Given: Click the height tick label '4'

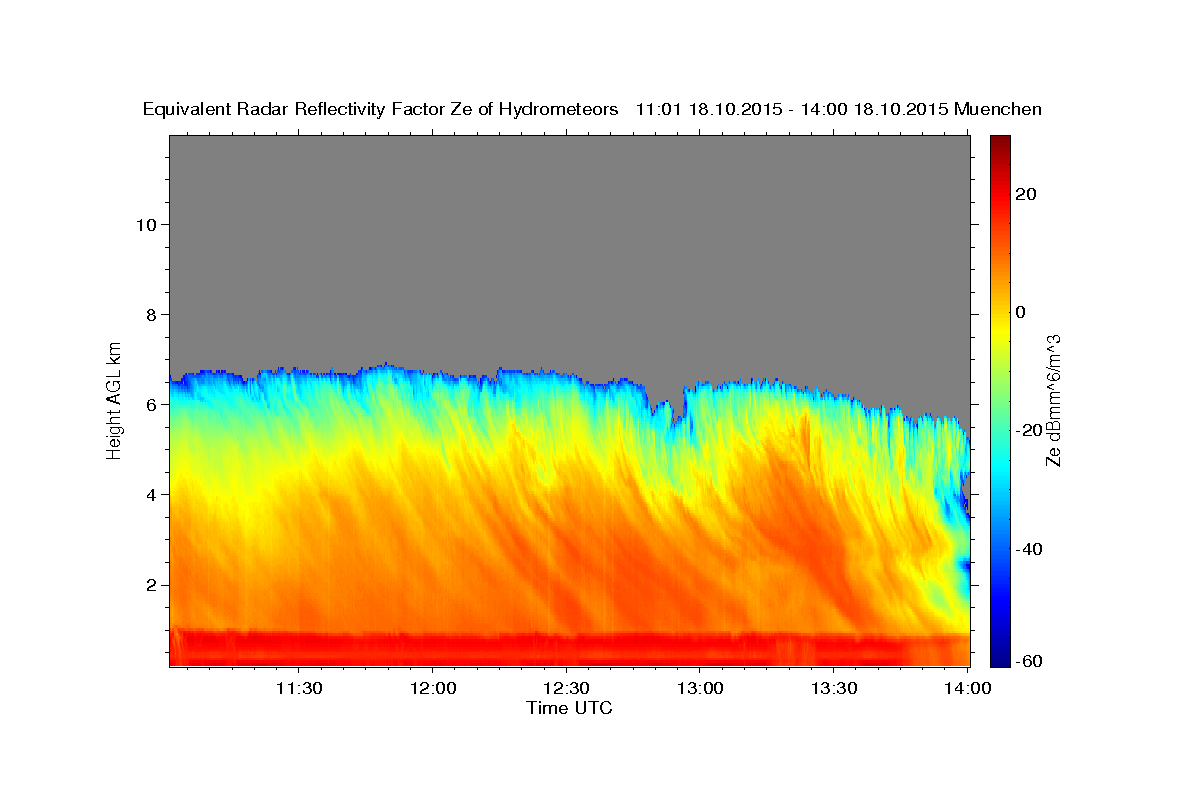Looking at the screenshot, I should tap(150, 495).
